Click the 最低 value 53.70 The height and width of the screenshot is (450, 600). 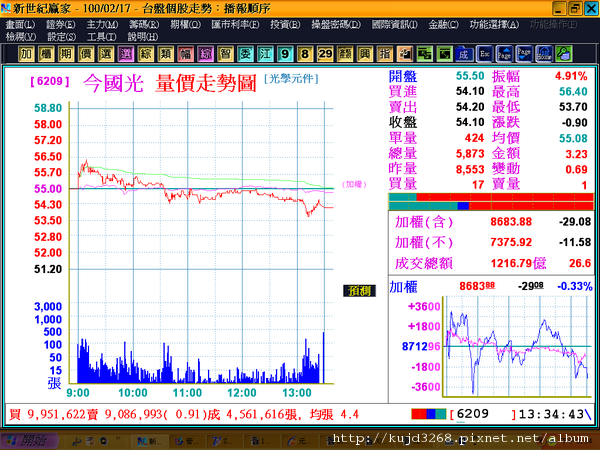point(573,107)
